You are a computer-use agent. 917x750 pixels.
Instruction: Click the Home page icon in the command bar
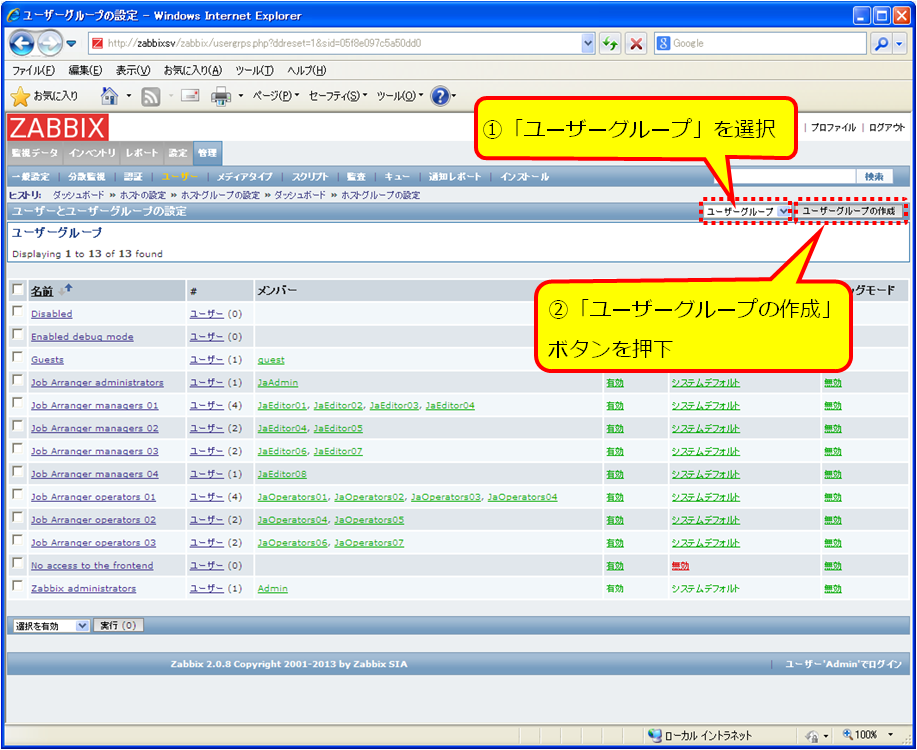(109, 96)
